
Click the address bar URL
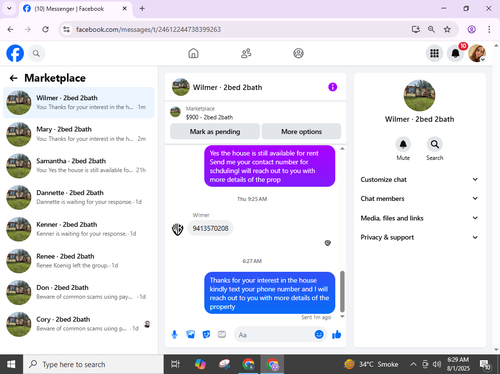coord(148,29)
